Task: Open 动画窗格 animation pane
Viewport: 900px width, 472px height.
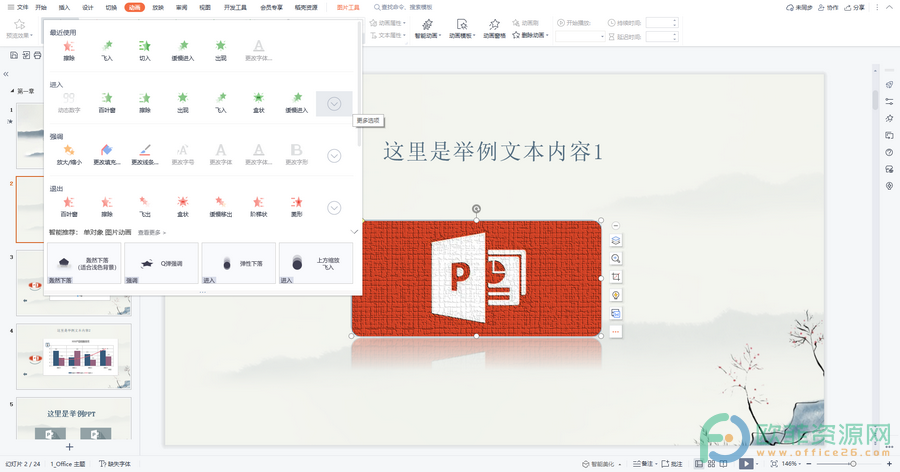Action: point(494,29)
